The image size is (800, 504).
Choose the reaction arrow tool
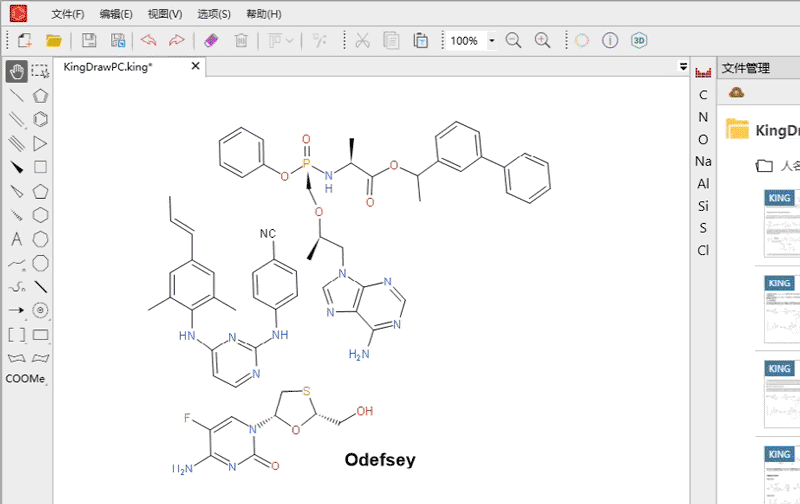17,310
